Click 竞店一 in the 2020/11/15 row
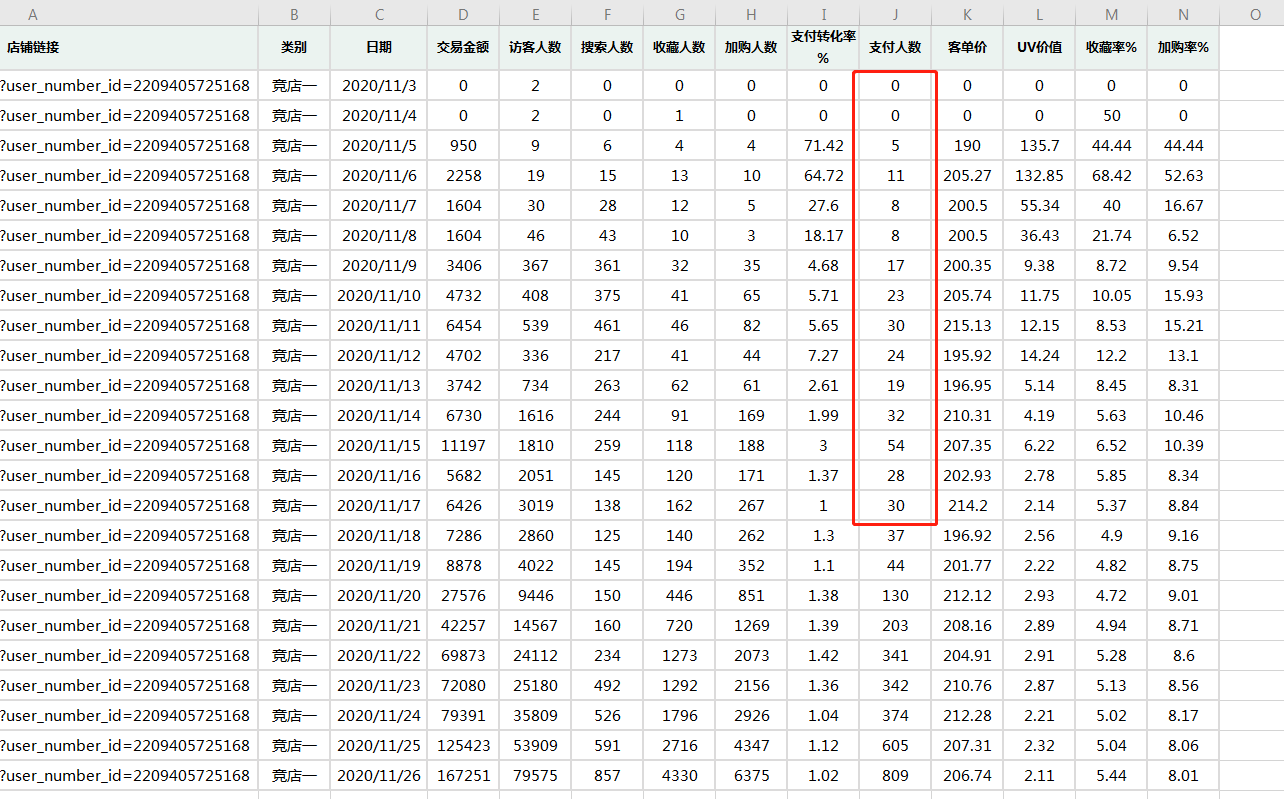Viewport: 1284px width, 799px height. pyautogui.click(x=294, y=446)
